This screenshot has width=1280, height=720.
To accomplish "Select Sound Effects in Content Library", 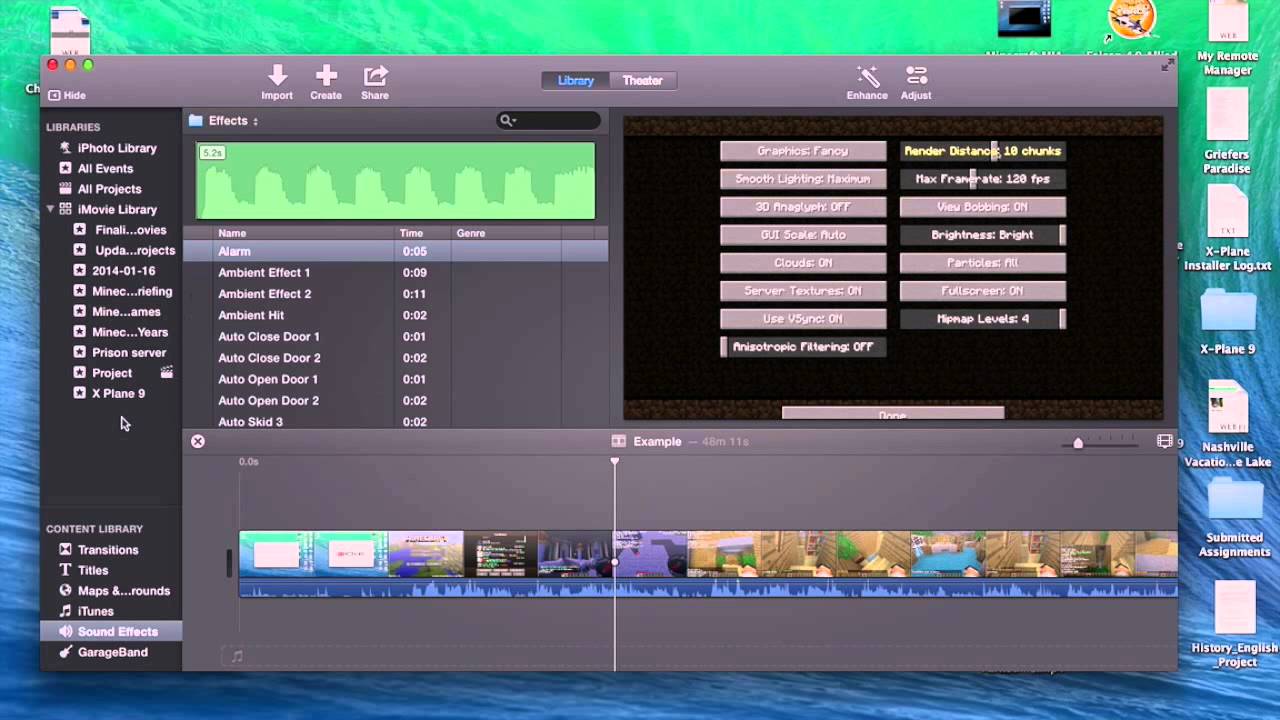I will point(112,631).
